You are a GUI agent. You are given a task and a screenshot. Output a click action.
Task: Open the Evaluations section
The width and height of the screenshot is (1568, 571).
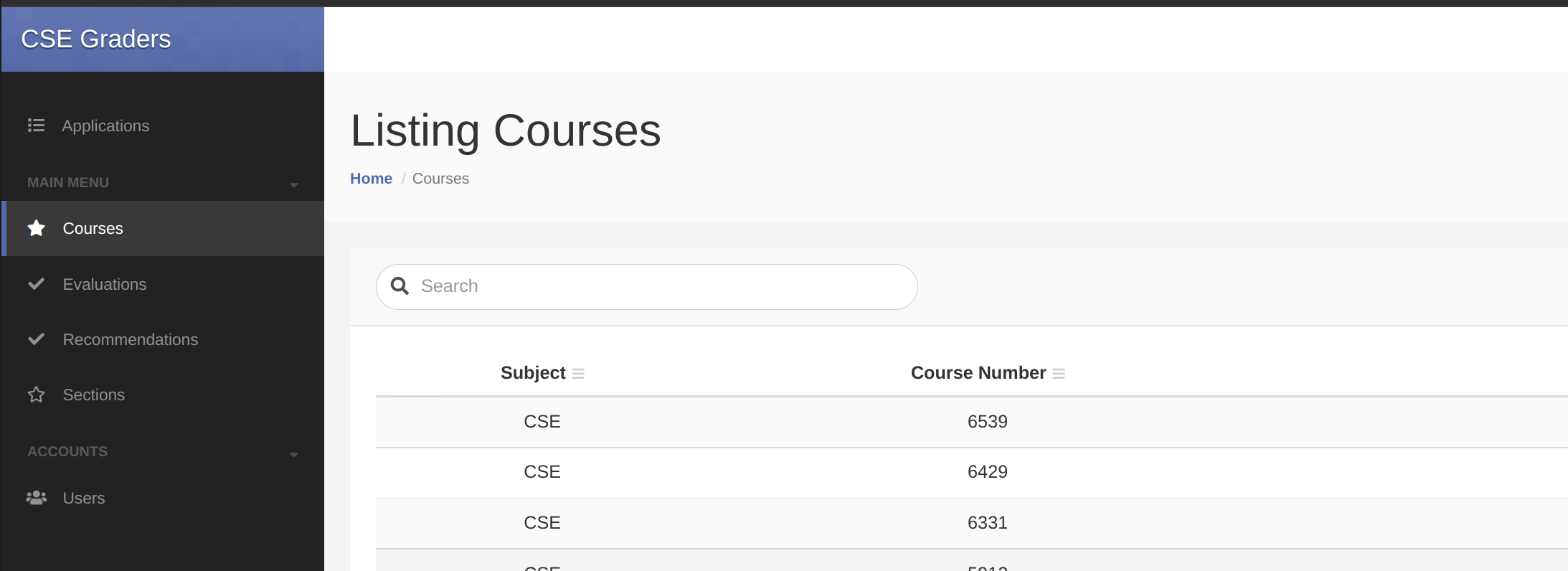point(105,283)
